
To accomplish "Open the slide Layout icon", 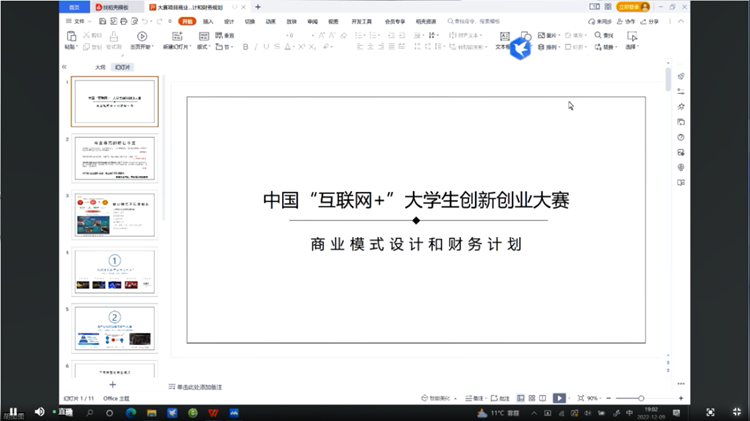I will [x=204, y=36].
